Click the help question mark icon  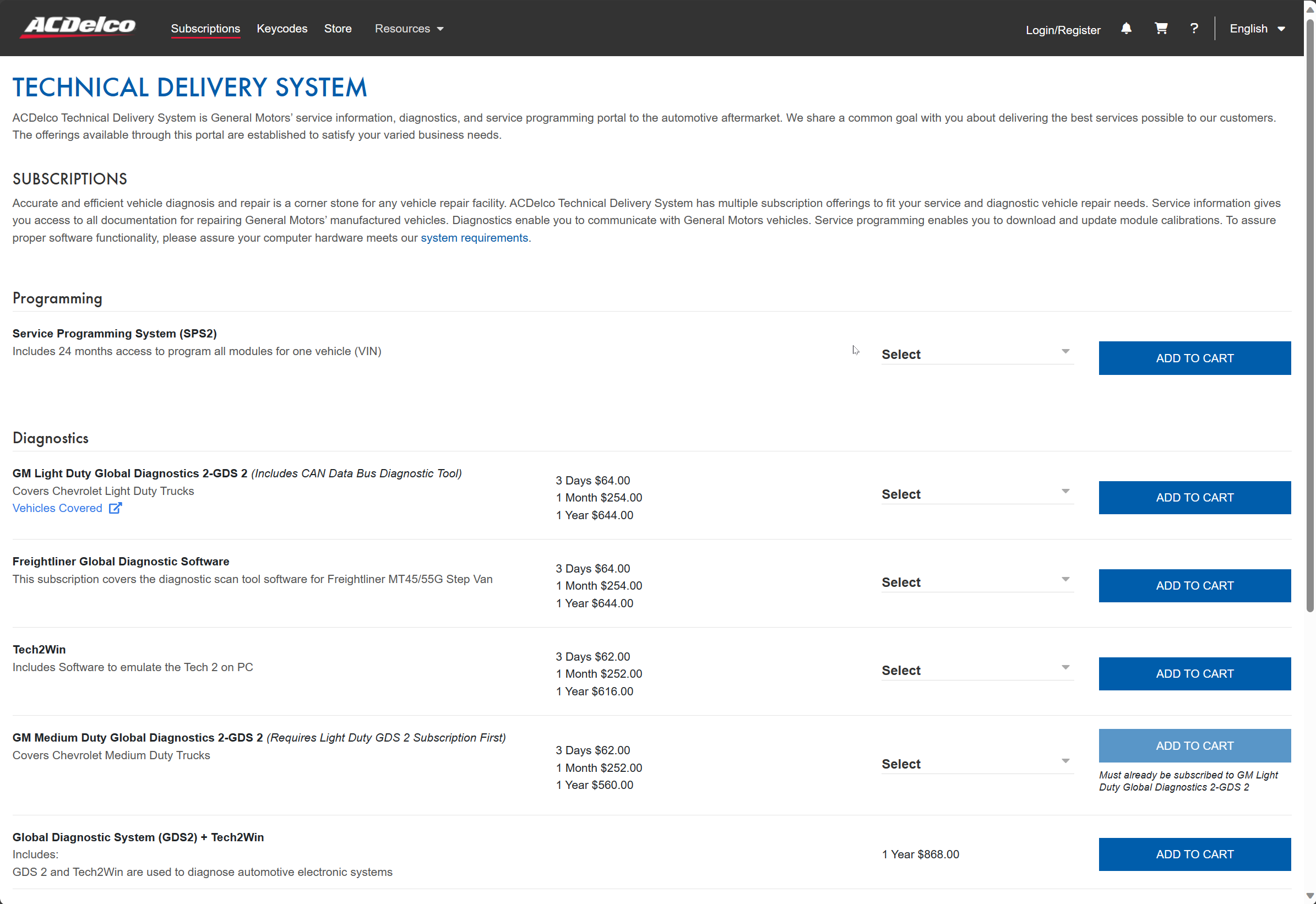[1194, 28]
